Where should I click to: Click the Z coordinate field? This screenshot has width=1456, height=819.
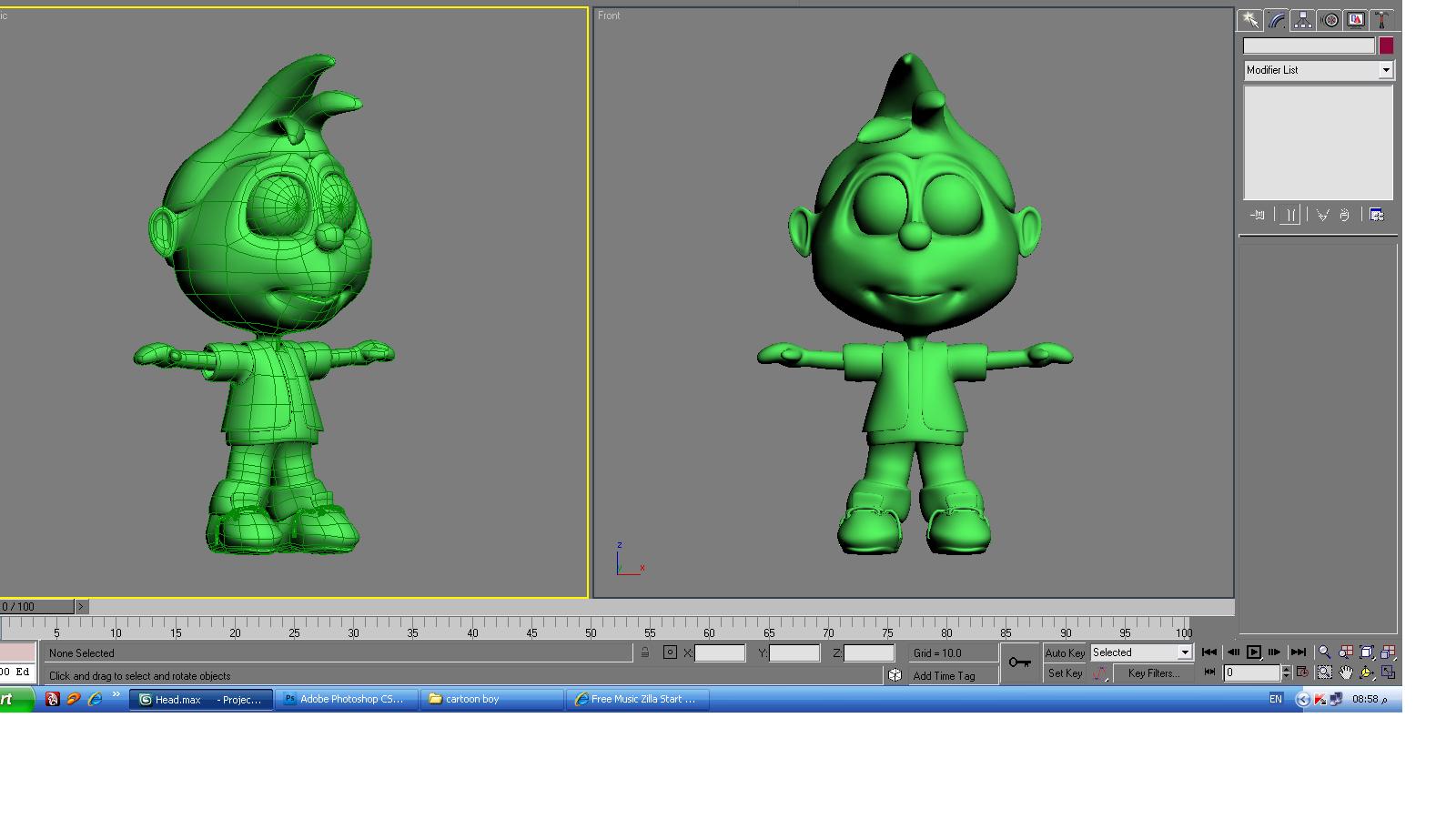(869, 652)
